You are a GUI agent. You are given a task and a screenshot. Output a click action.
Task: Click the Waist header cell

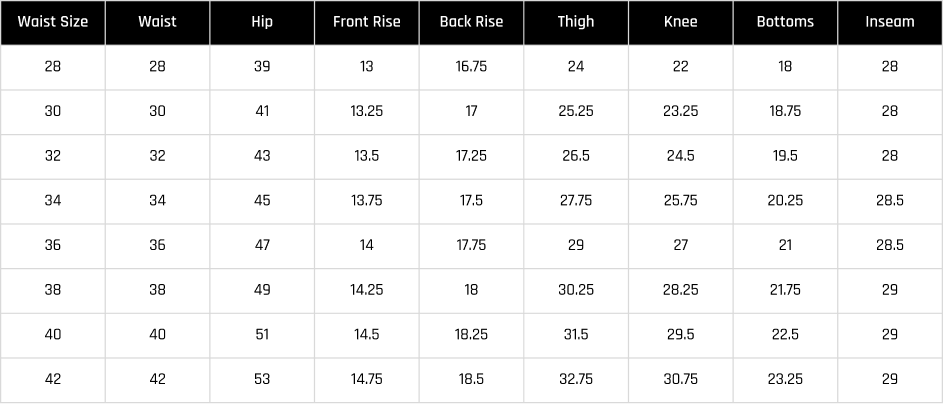[158, 22]
